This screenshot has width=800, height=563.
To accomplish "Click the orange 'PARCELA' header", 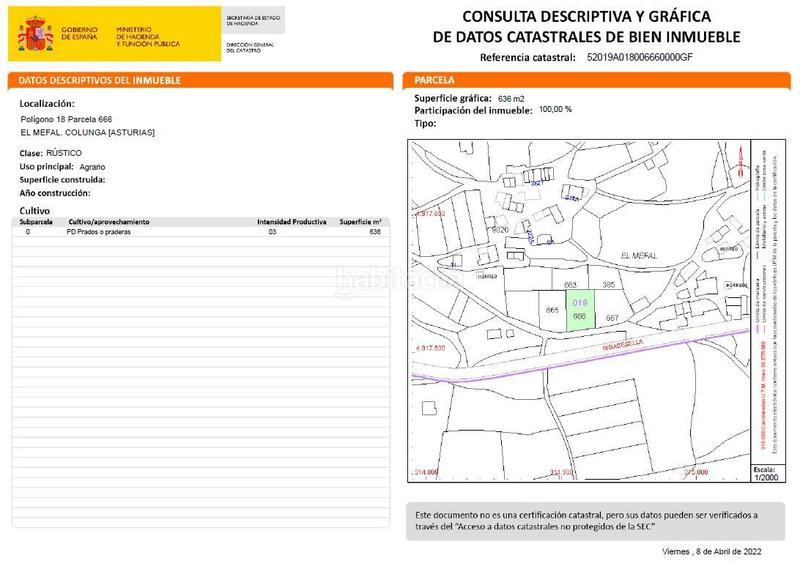I will click(x=434, y=80).
